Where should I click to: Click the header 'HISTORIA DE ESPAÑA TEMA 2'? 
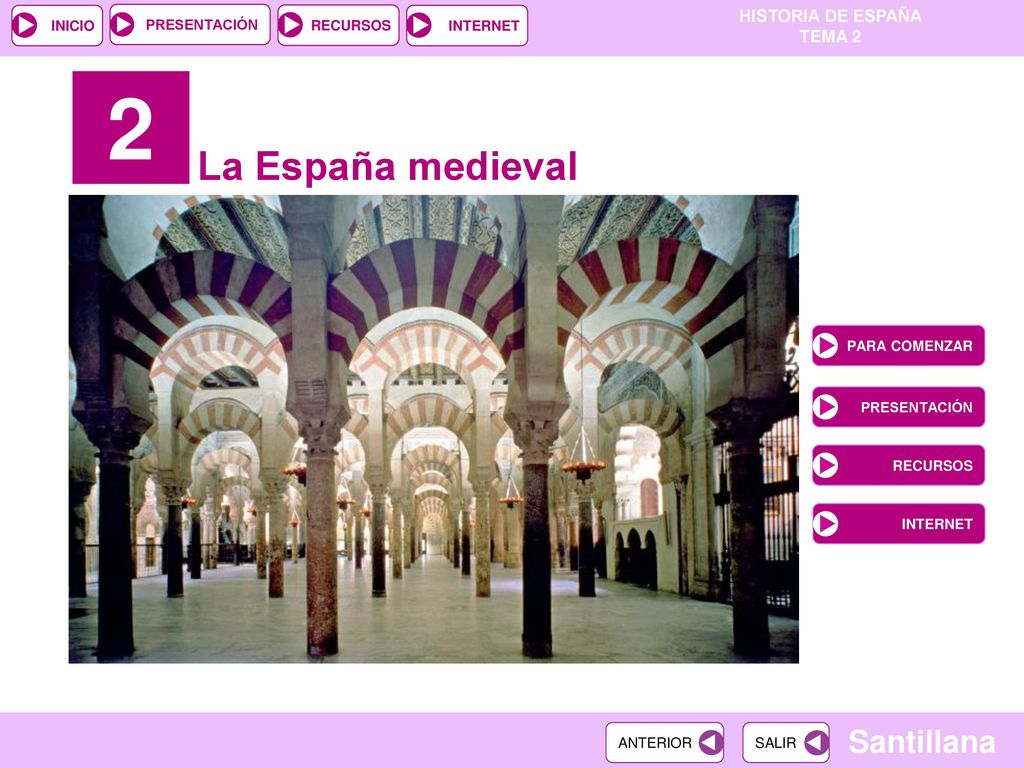point(830,26)
